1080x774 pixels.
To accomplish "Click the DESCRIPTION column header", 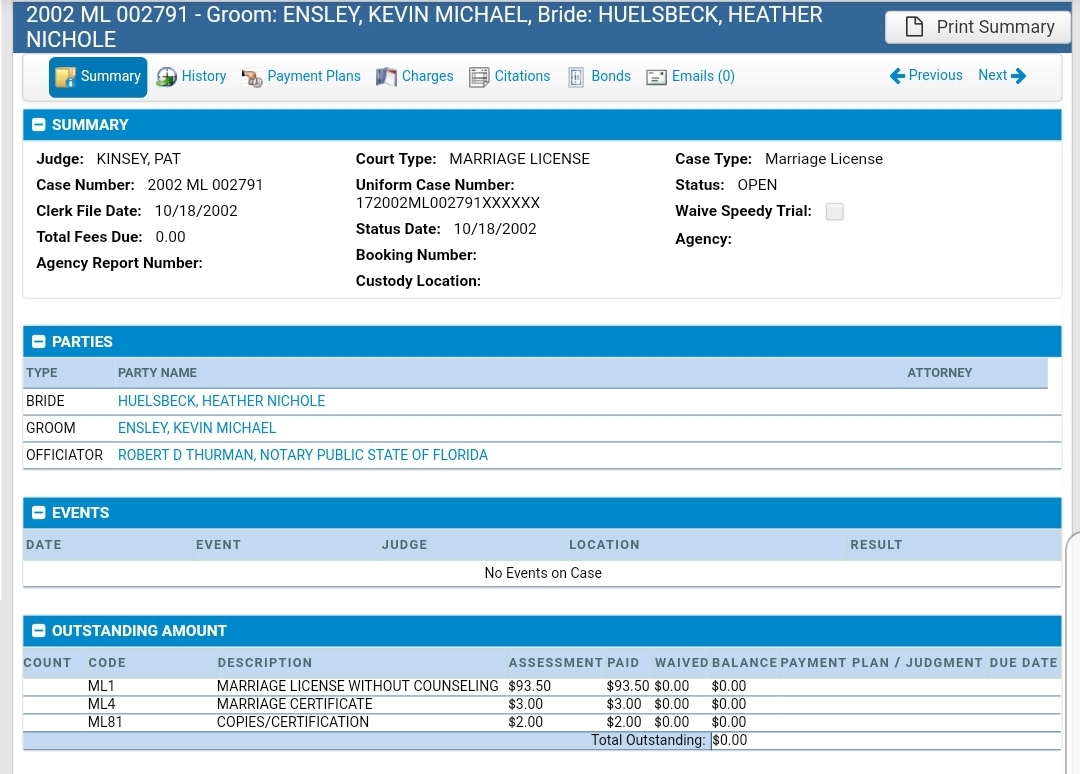I will pyautogui.click(x=264, y=662).
